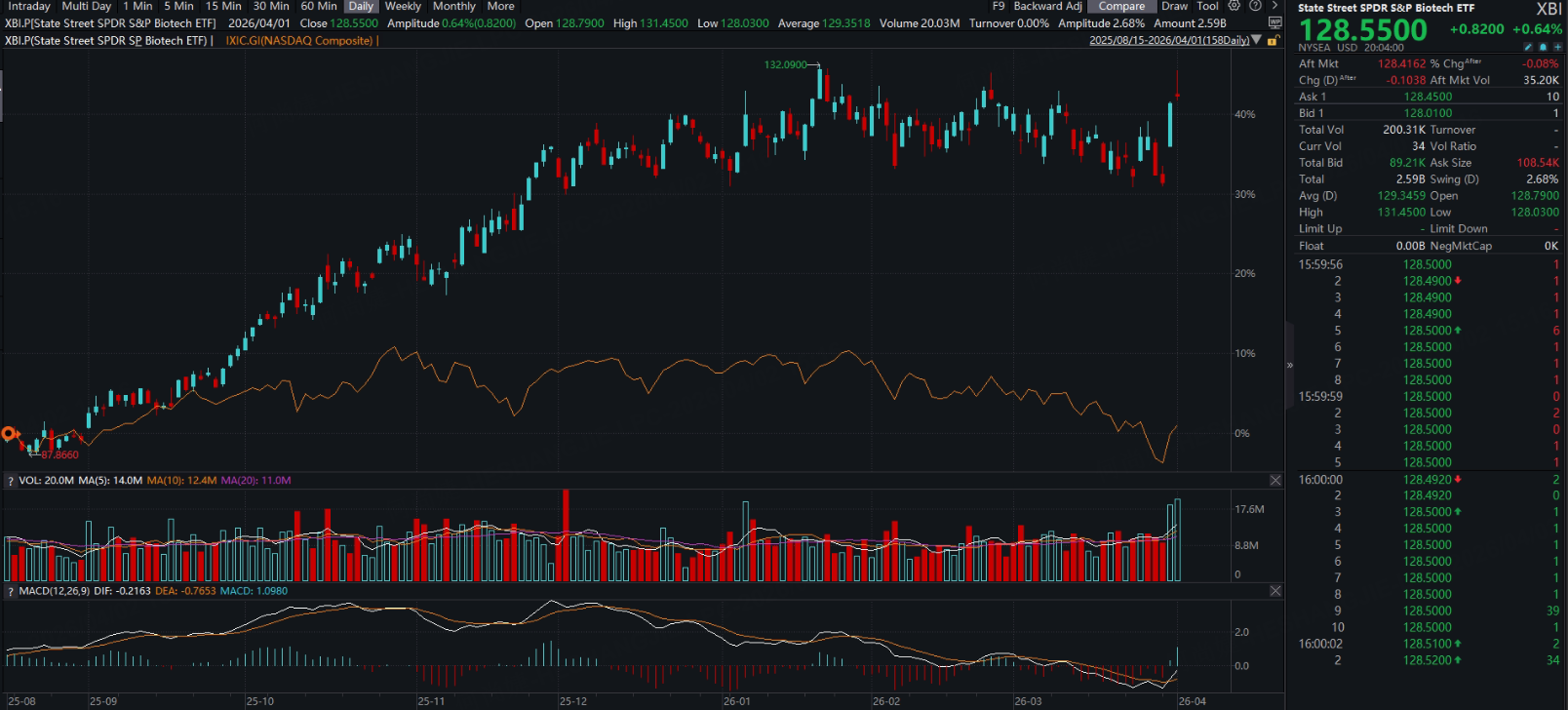The width and height of the screenshot is (1568, 710).
Task: Open the More timeframes menu
Action: 500,6
